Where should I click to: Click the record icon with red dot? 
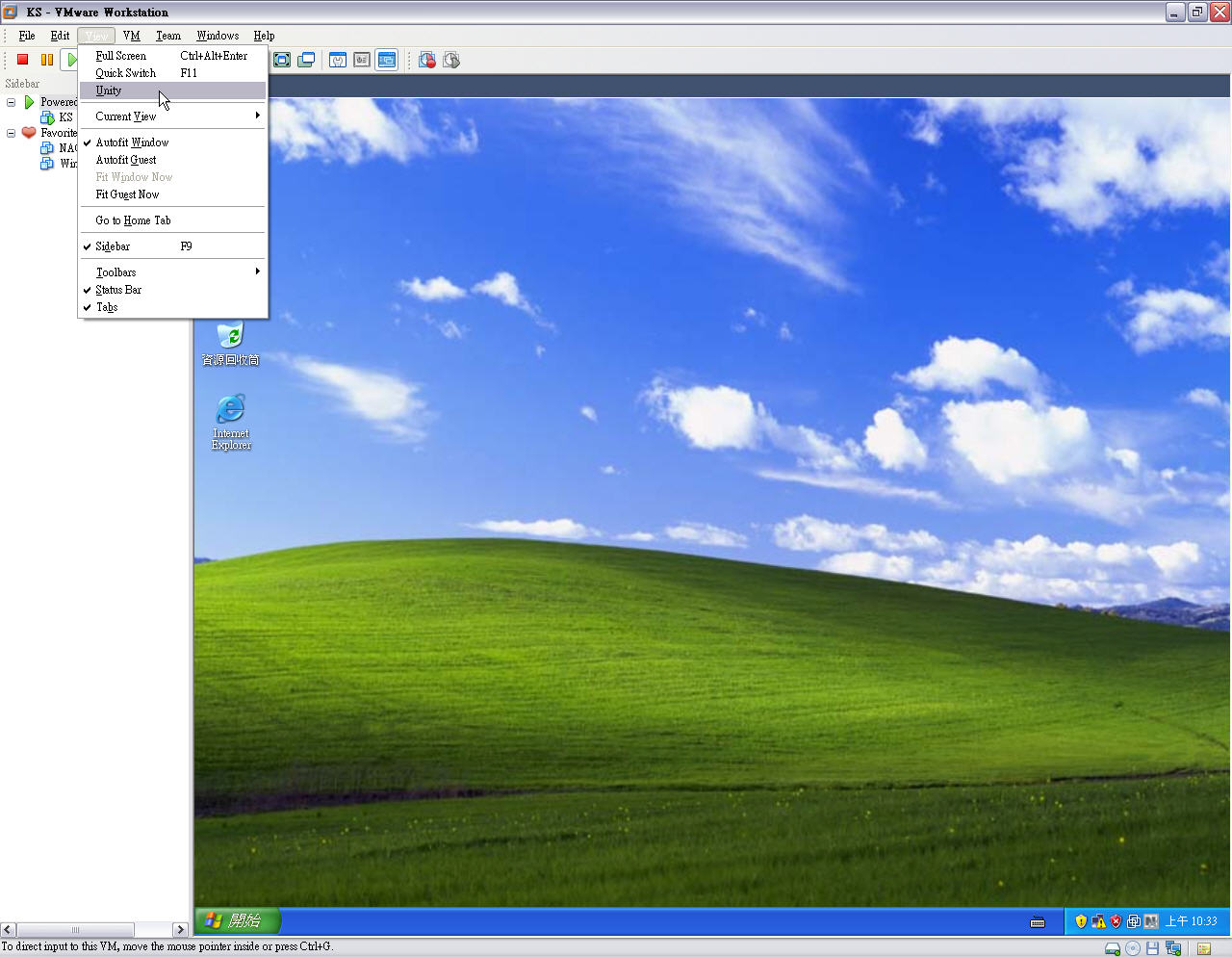click(427, 60)
